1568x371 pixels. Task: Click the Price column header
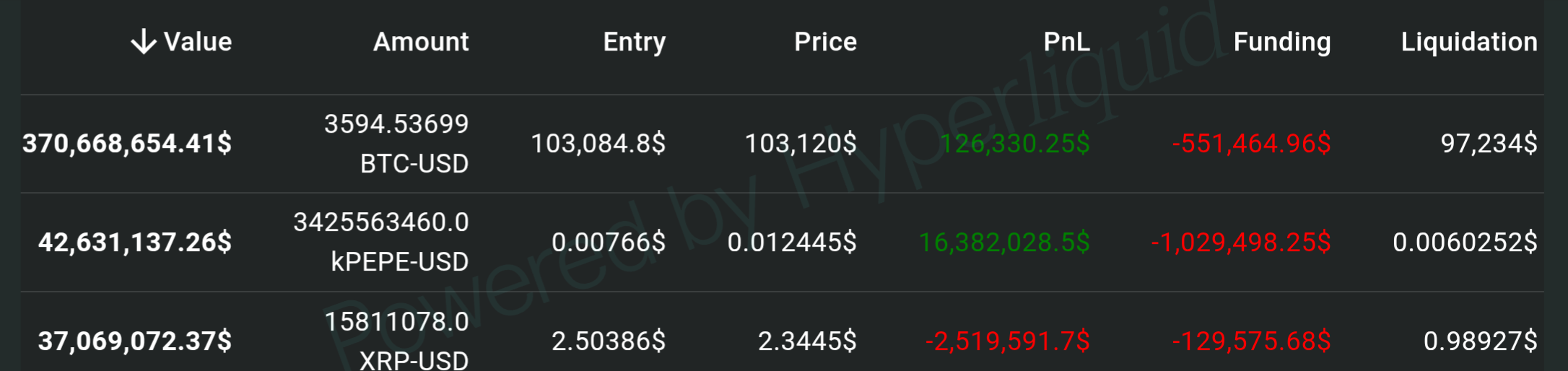(825, 42)
